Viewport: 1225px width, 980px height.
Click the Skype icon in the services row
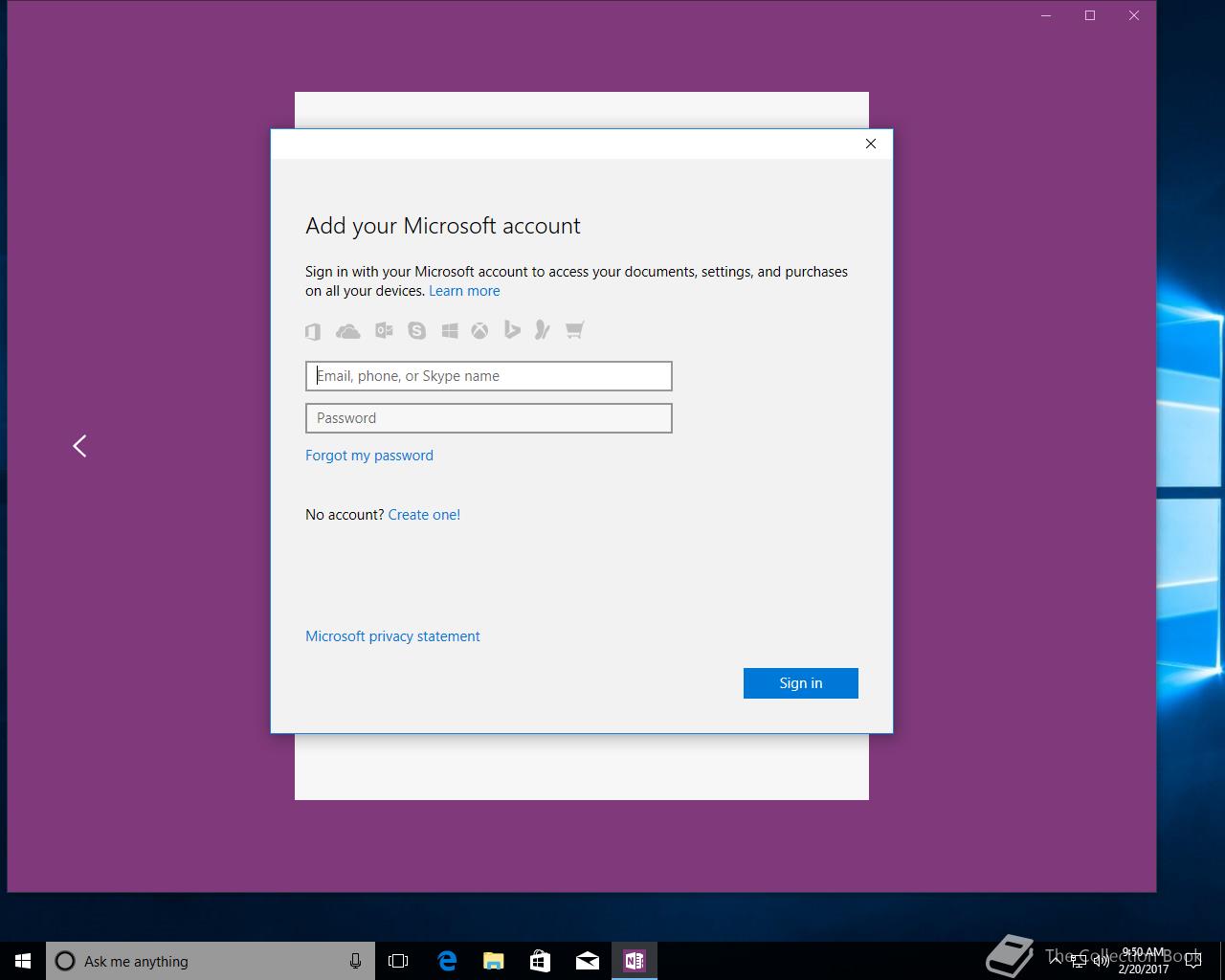[x=416, y=331]
